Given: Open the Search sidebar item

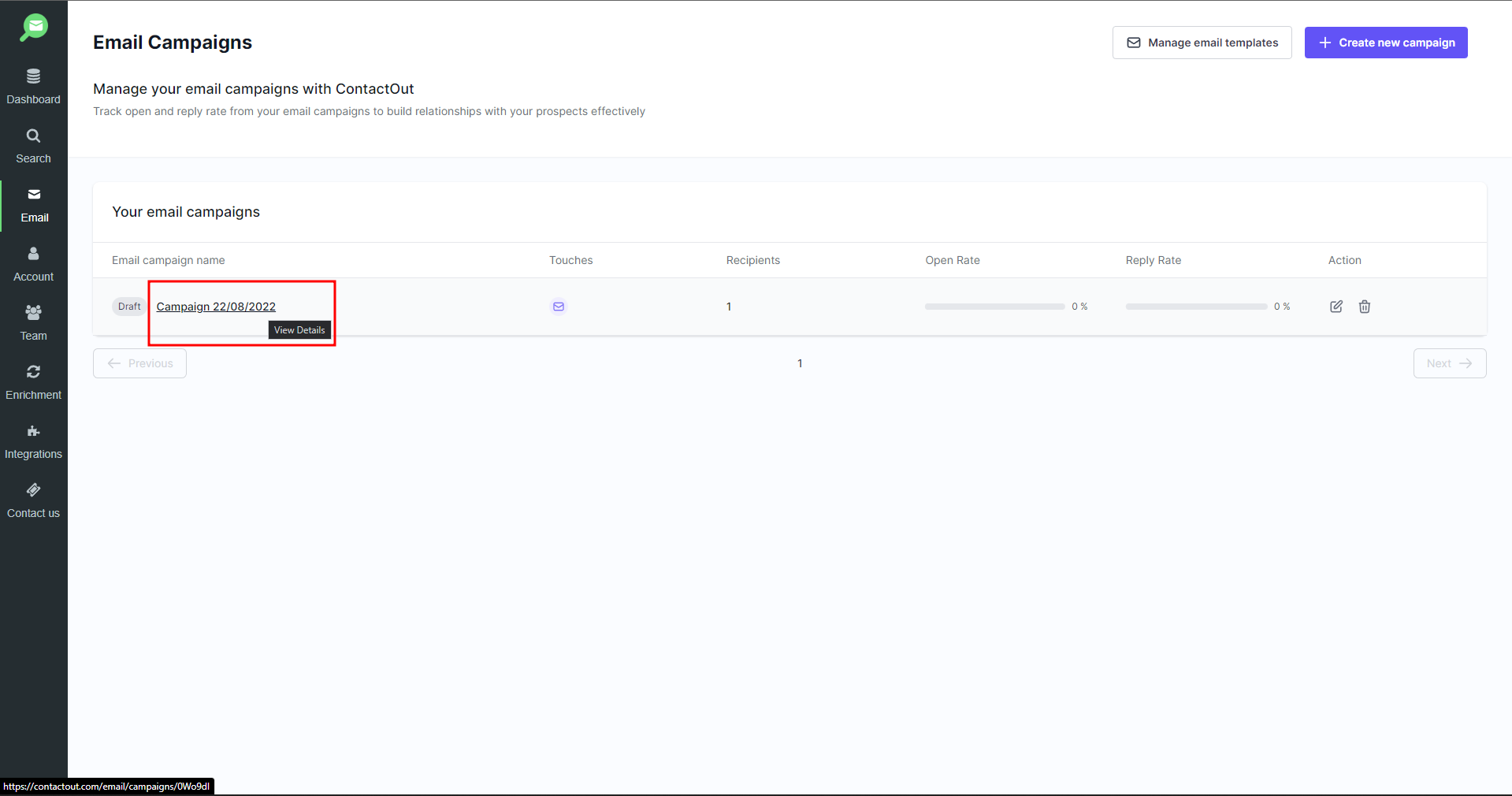Looking at the screenshot, I should click(x=33, y=147).
